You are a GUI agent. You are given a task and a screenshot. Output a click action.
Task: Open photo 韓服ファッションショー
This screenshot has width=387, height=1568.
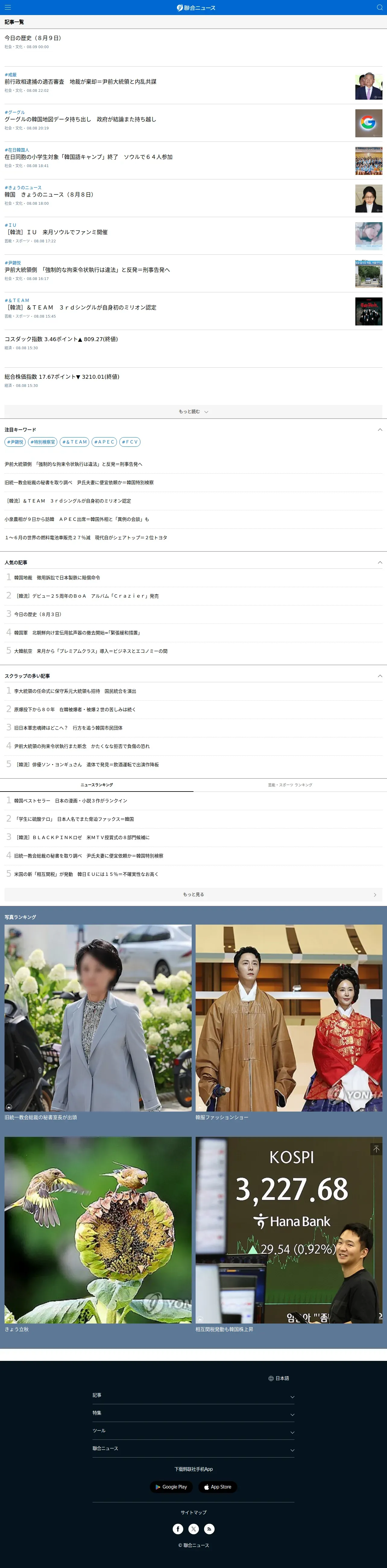(x=289, y=1018)
